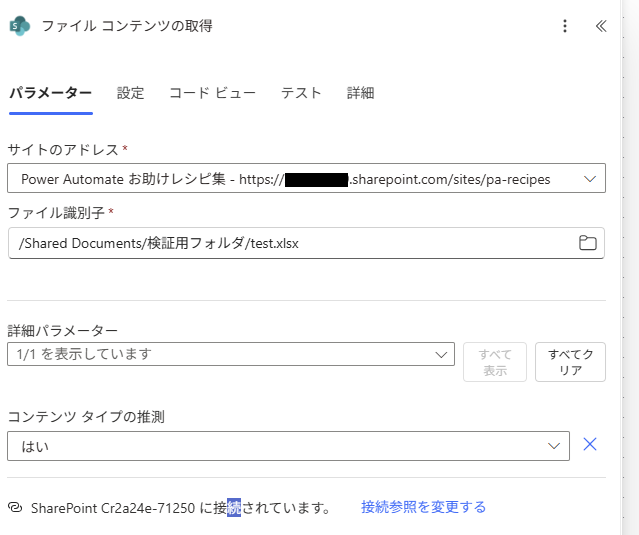
Task: Open the 詳細 tab
Action: [x=360, y=93]
